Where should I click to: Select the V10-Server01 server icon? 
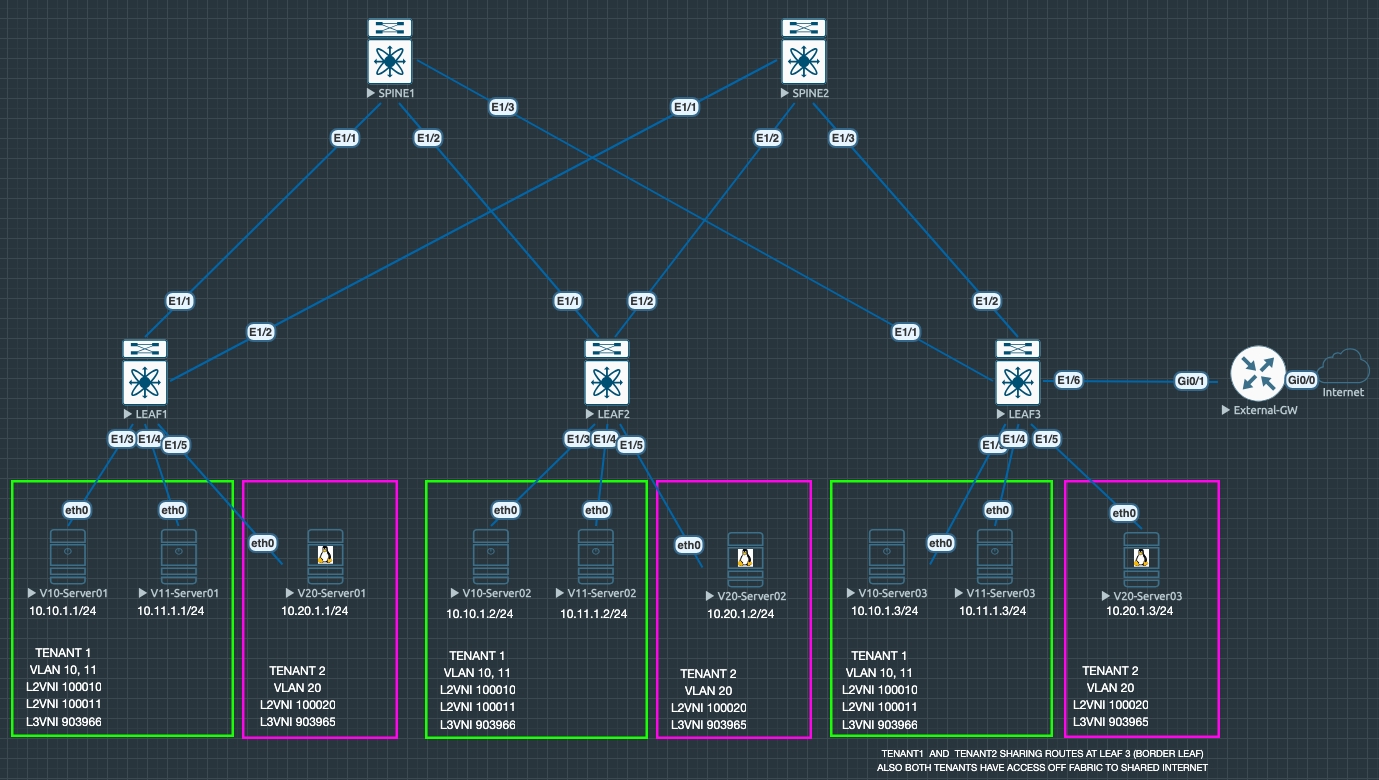68,557
